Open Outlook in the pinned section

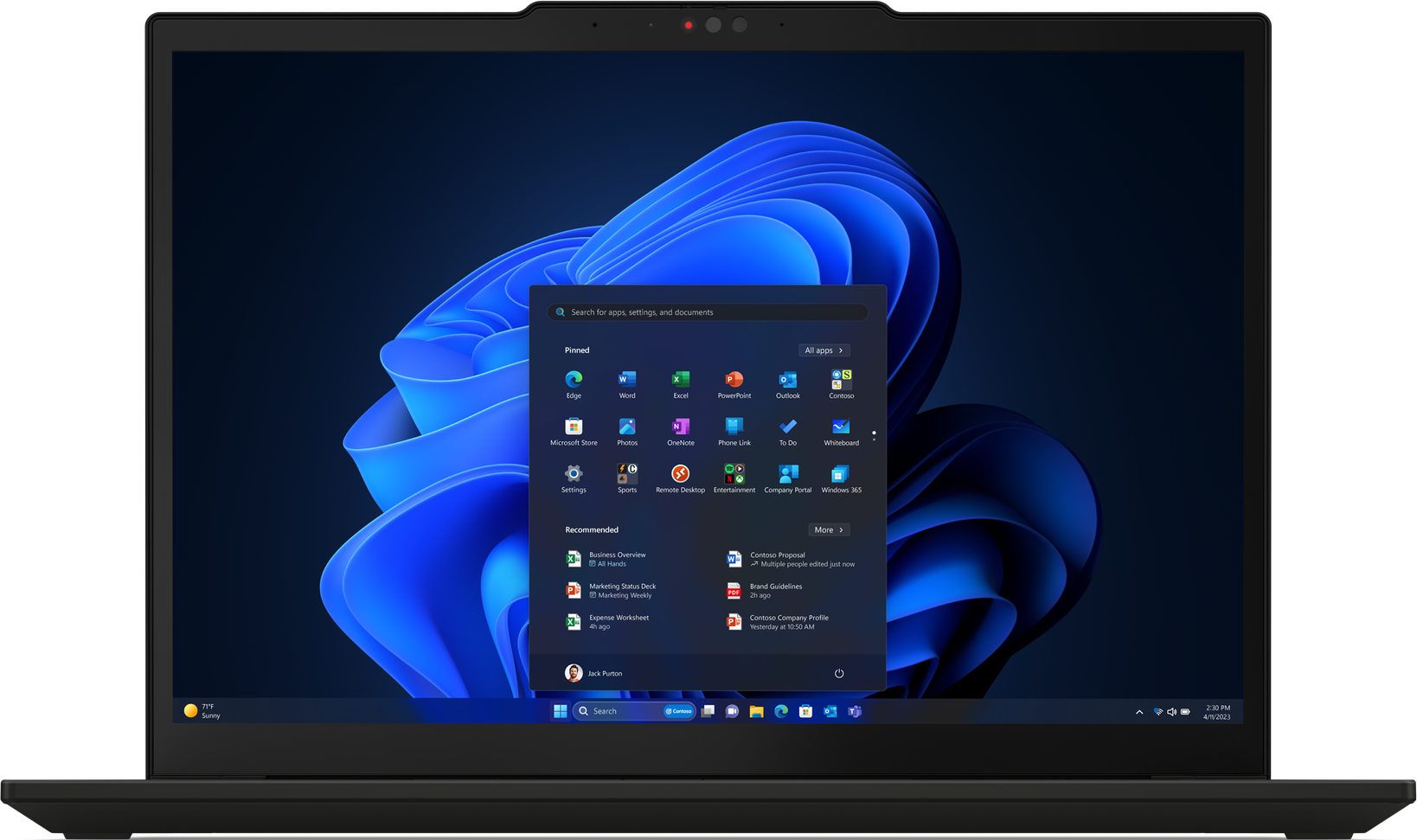[788, 384]
